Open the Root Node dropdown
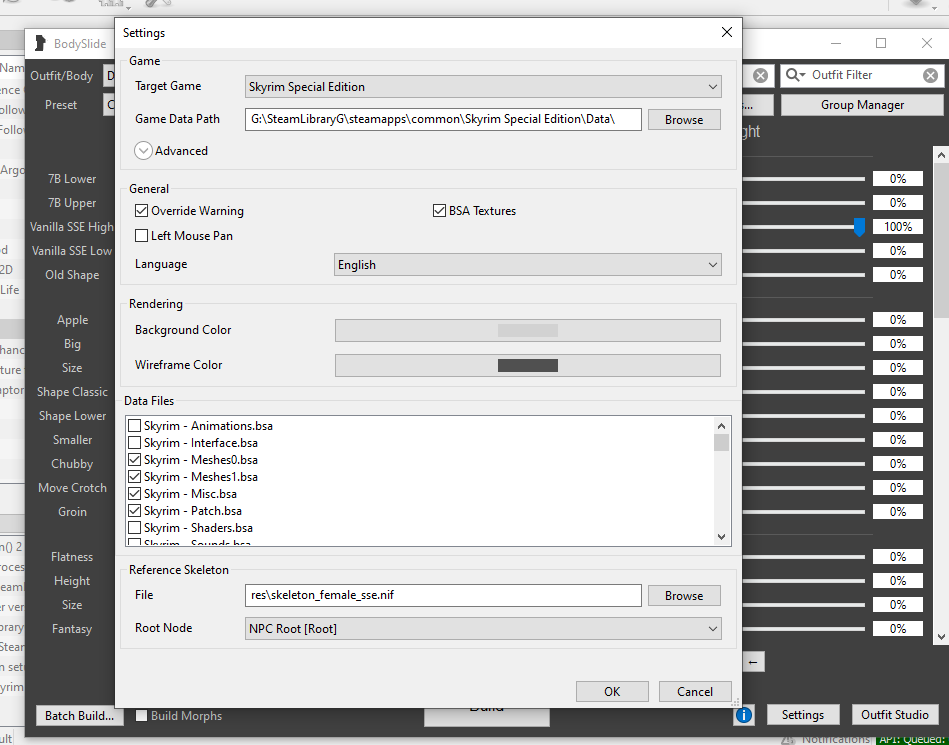 pyautogui.click(x=483, y=628)
